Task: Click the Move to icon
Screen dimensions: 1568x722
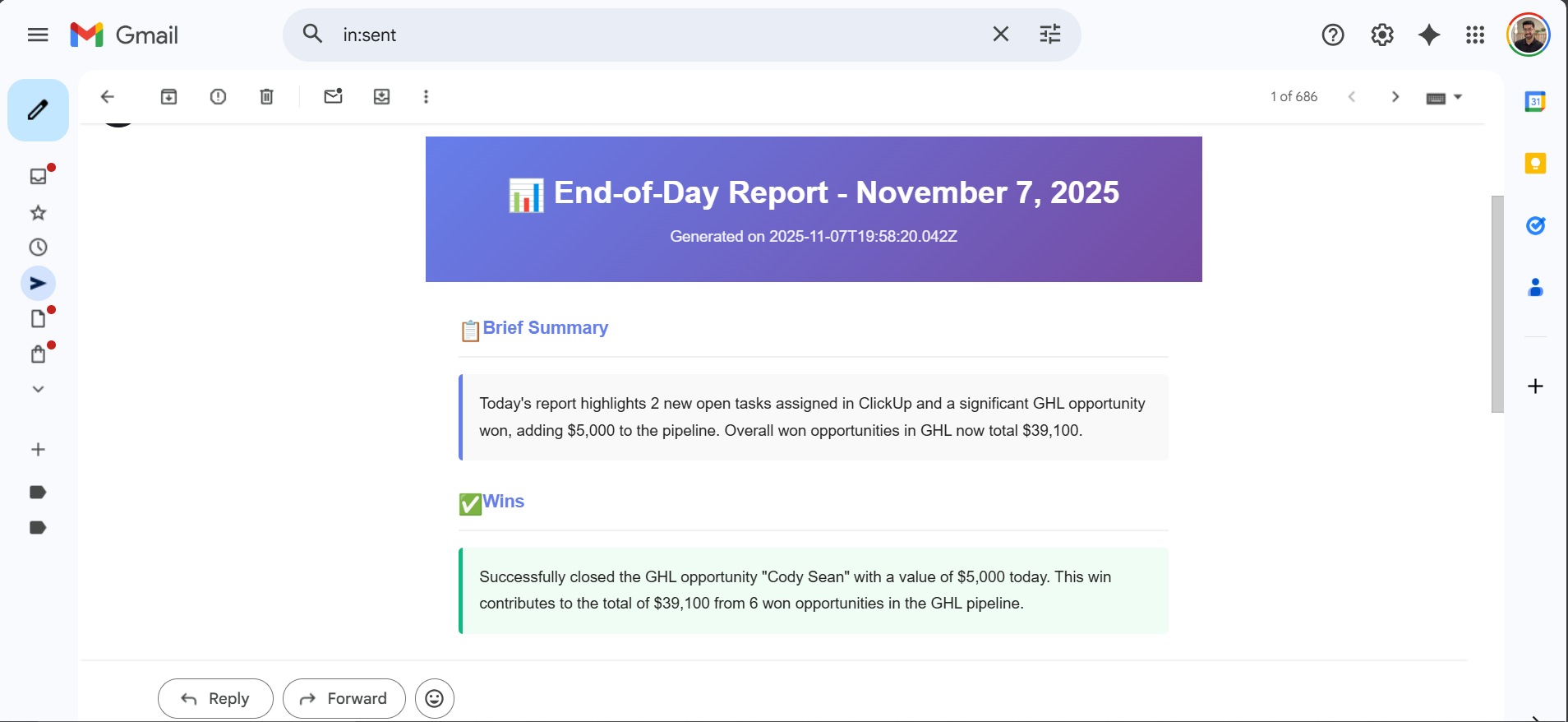Action: pyautogui.click(x=381, y=97)
